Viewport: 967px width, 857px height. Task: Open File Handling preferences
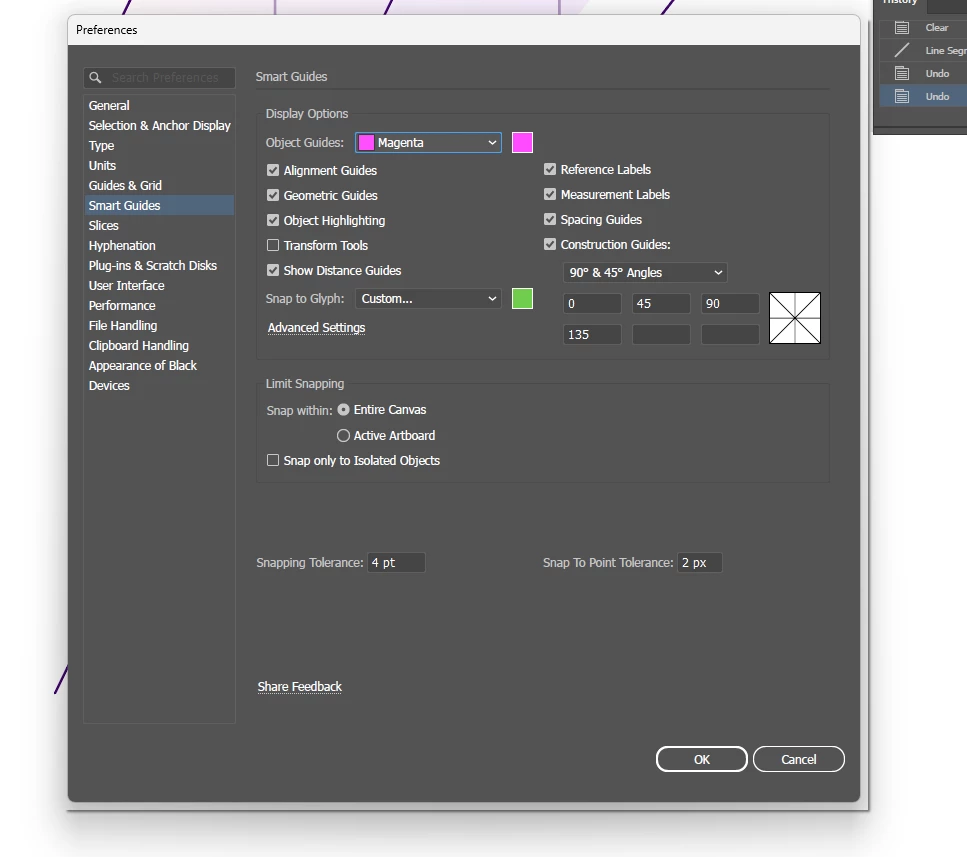(123, 326)
